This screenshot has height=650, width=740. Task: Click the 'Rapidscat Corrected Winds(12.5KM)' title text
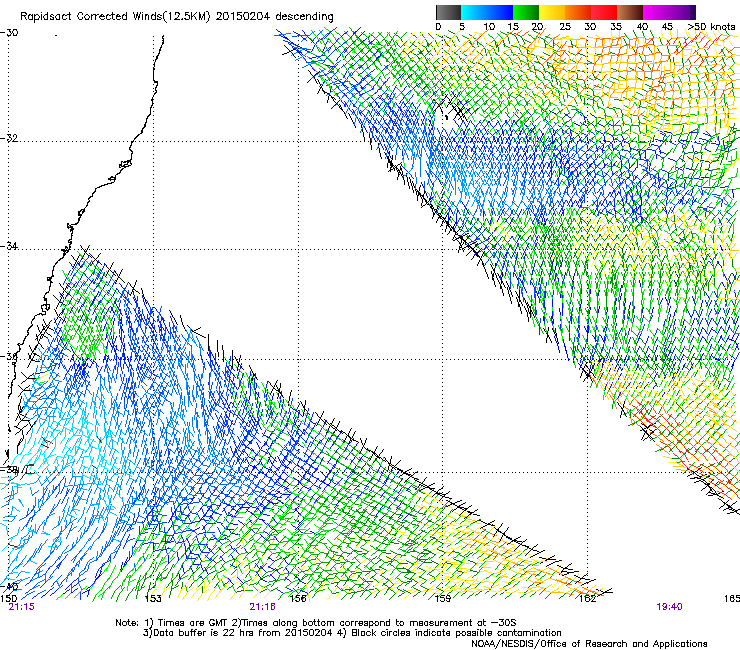click(x=115, y=17)
